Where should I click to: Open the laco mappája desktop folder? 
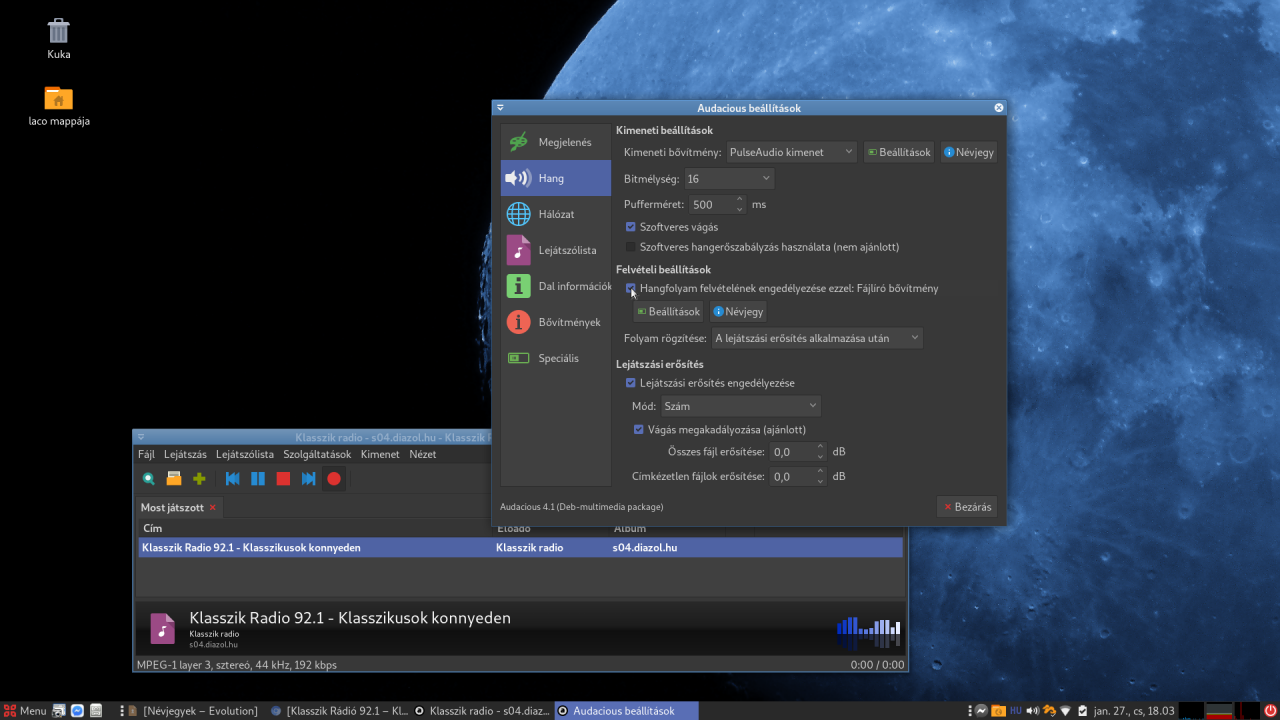pos(59,106)
